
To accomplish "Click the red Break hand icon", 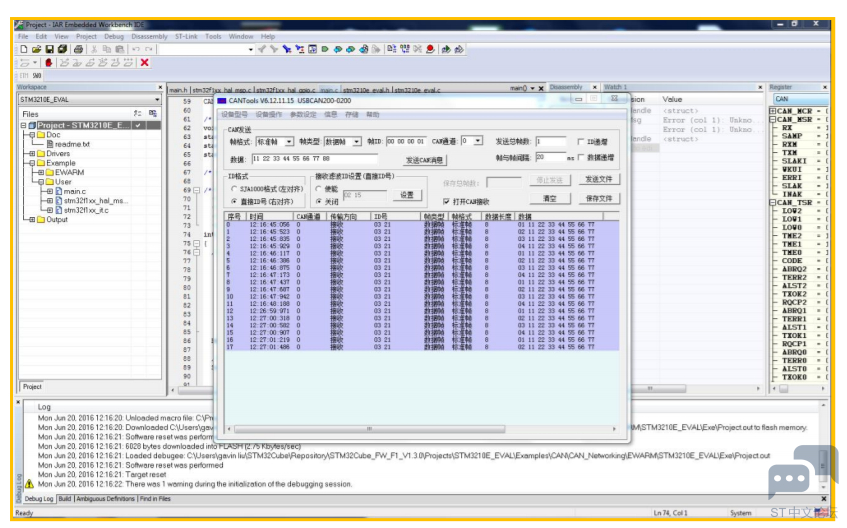I will [49, 63].
